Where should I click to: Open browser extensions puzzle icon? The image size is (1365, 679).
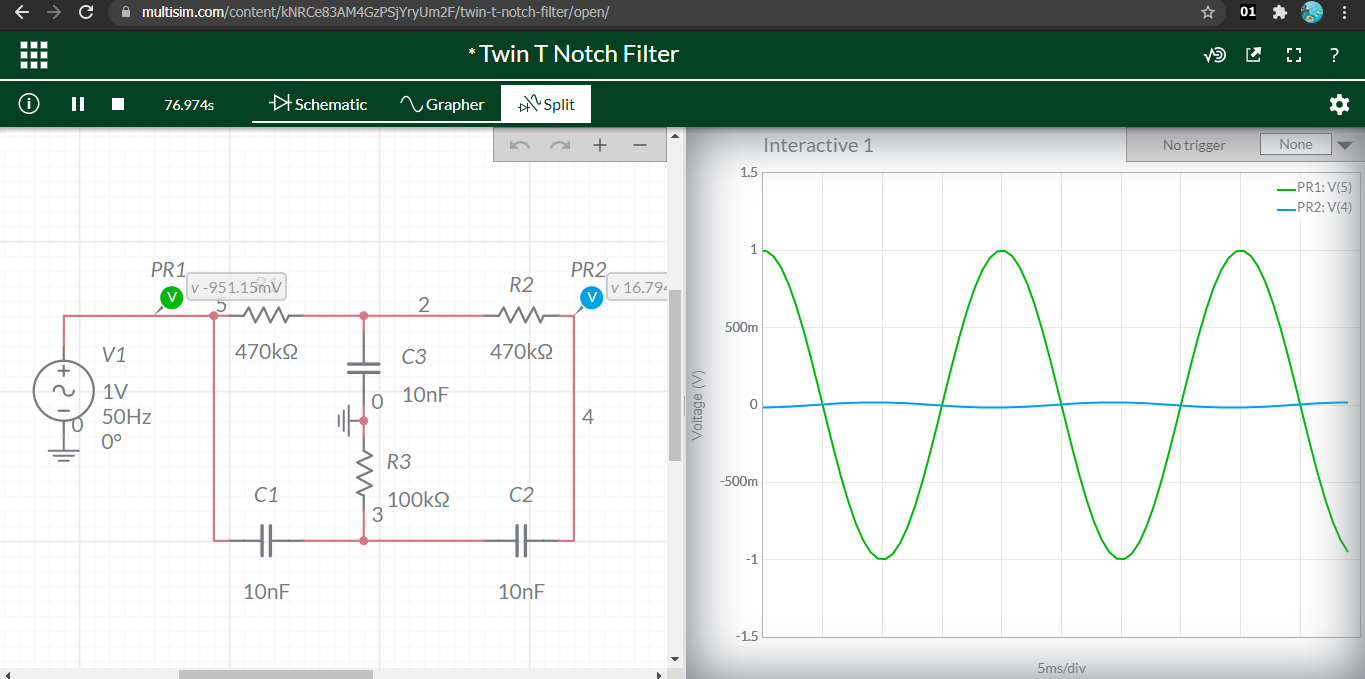(x=1279, y=12)
